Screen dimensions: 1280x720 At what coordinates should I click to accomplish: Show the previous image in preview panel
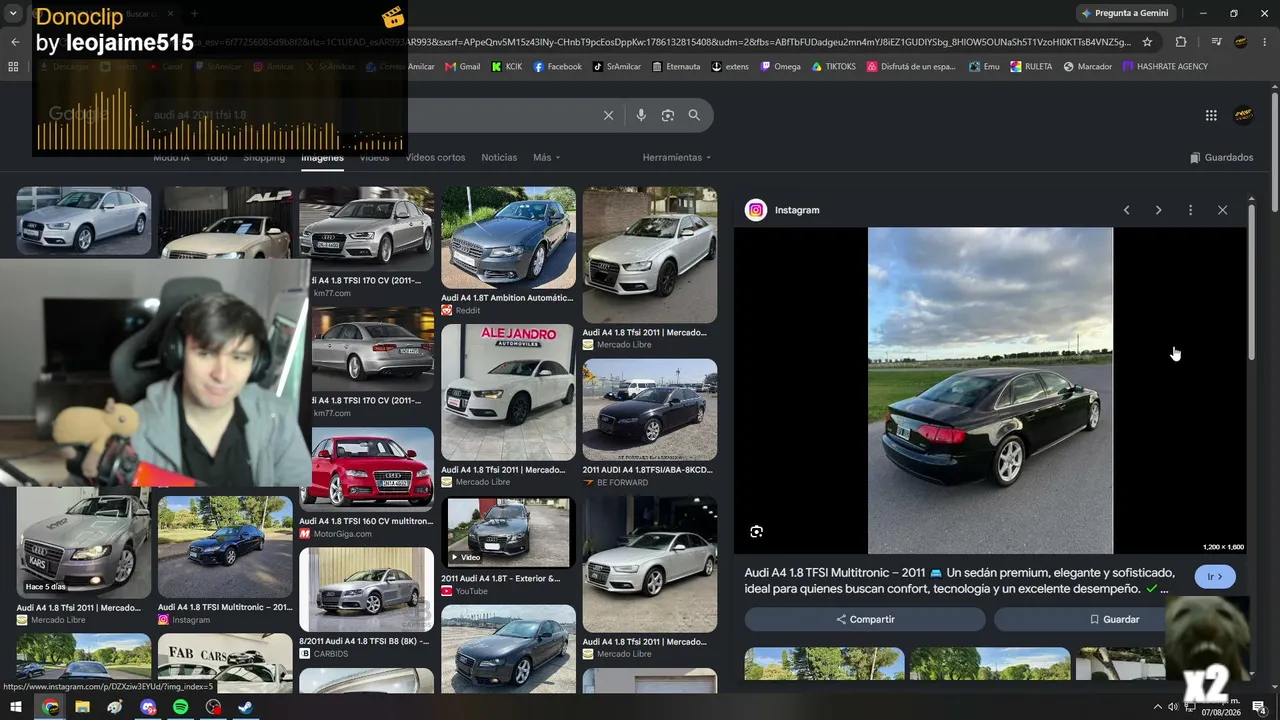(x=1126, y=210)
